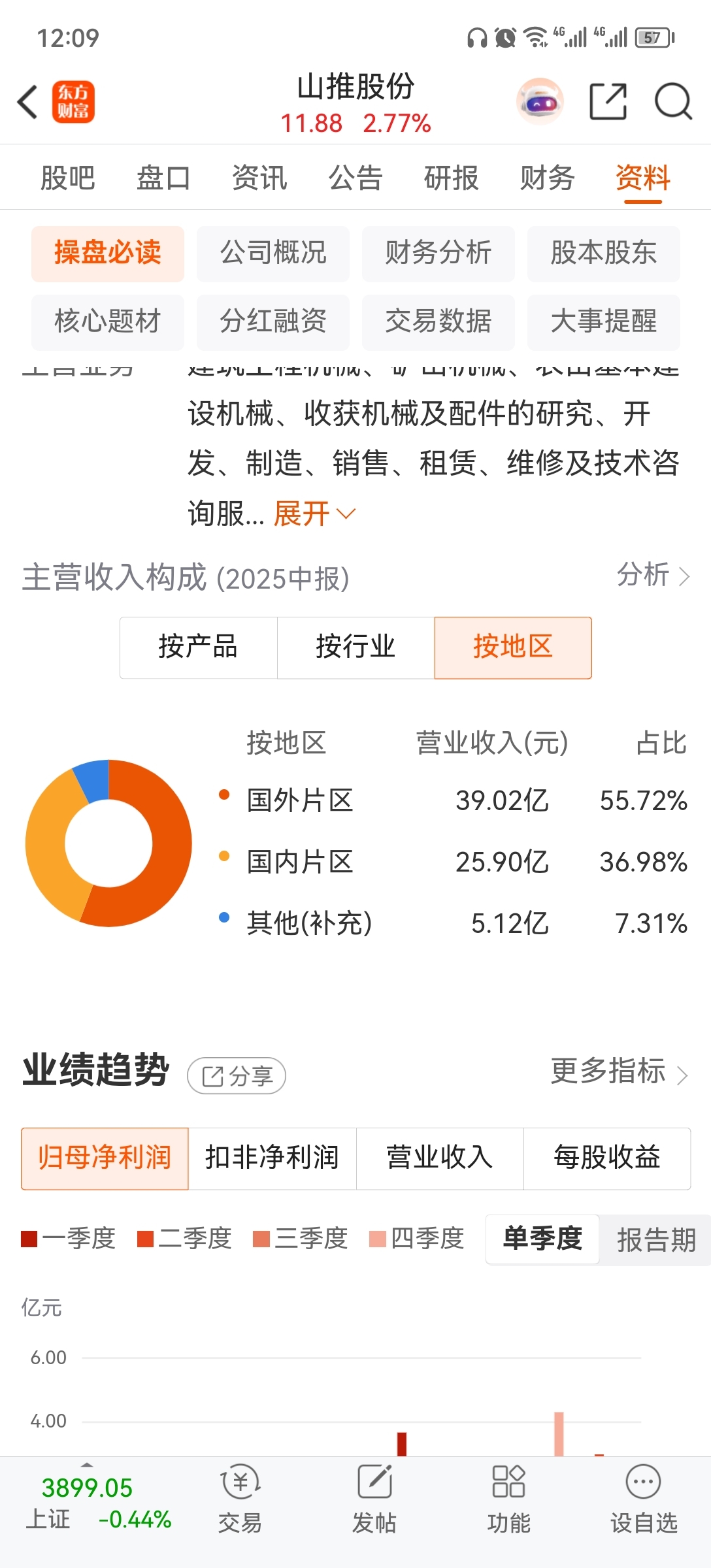Switch to the 财务 tab
Image resolution: width=711 pixels, height=1568 pixels.
(x=547, y=178)
